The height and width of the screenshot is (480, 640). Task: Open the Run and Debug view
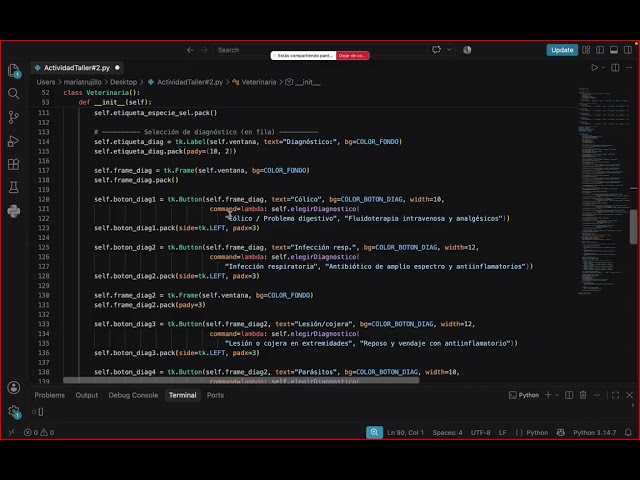(13, 141)
